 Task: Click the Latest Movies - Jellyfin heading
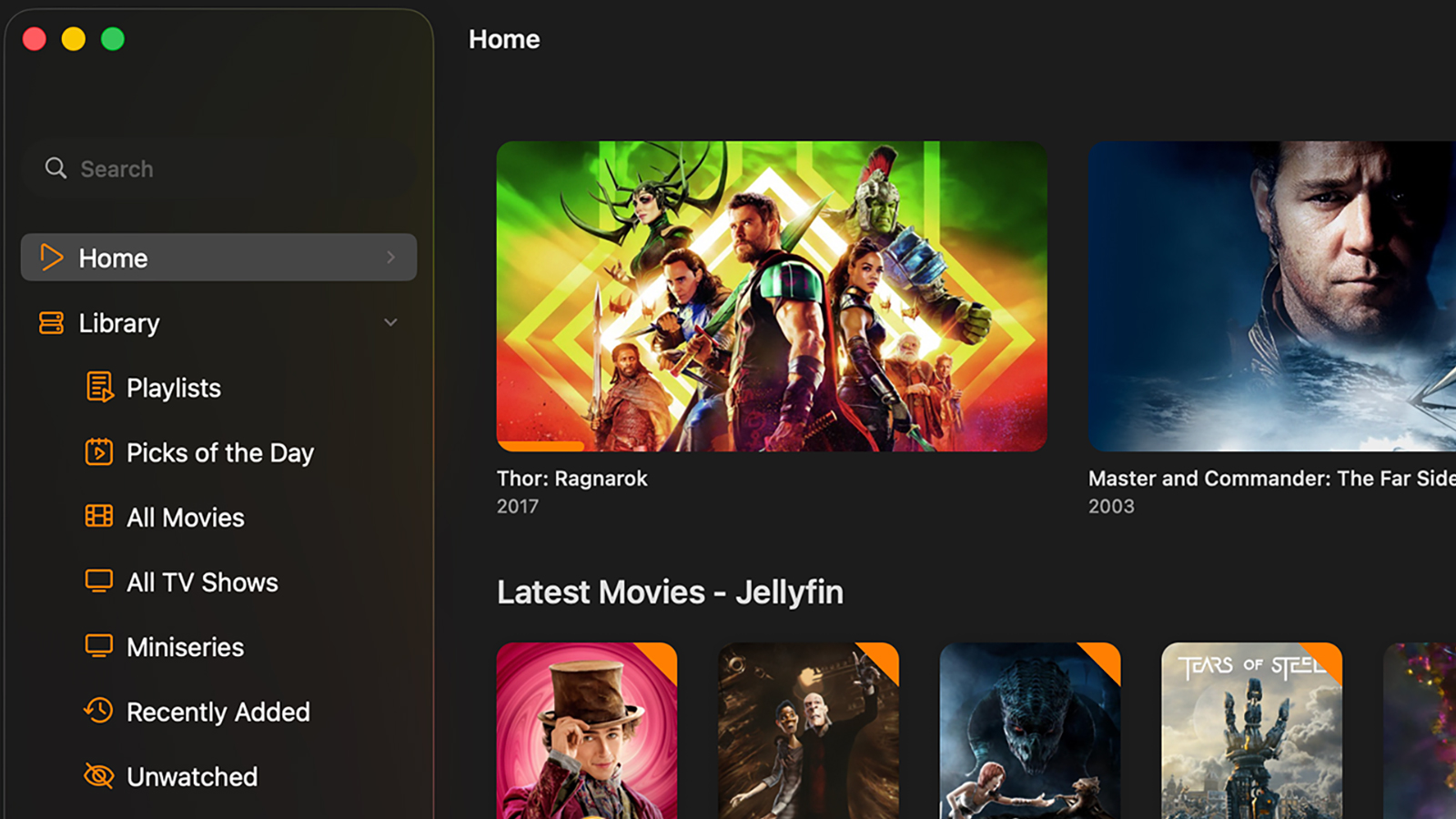click(x=670, y=592)
